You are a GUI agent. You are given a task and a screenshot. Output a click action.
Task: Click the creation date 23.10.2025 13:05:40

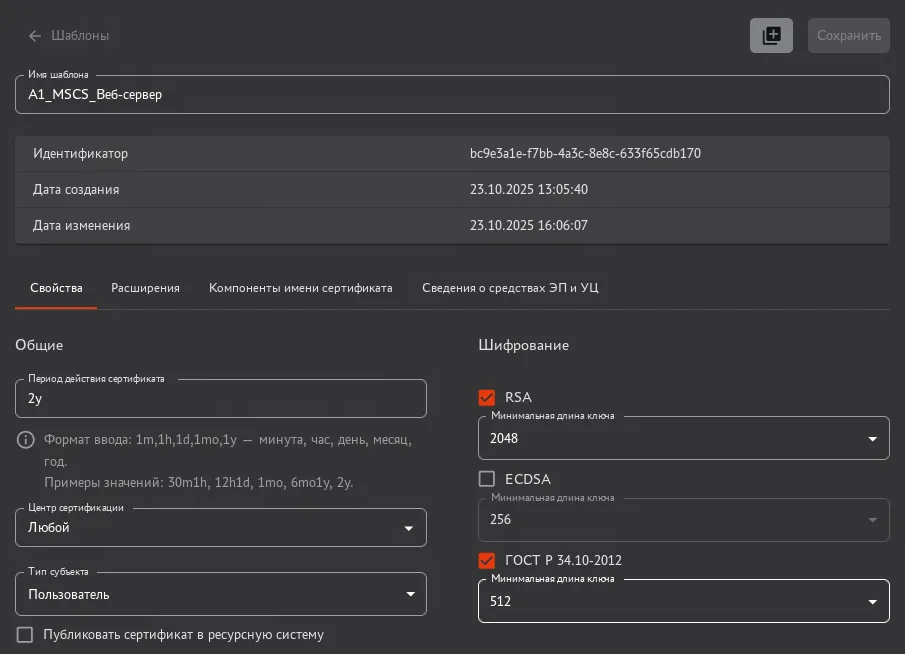(529, 189)
